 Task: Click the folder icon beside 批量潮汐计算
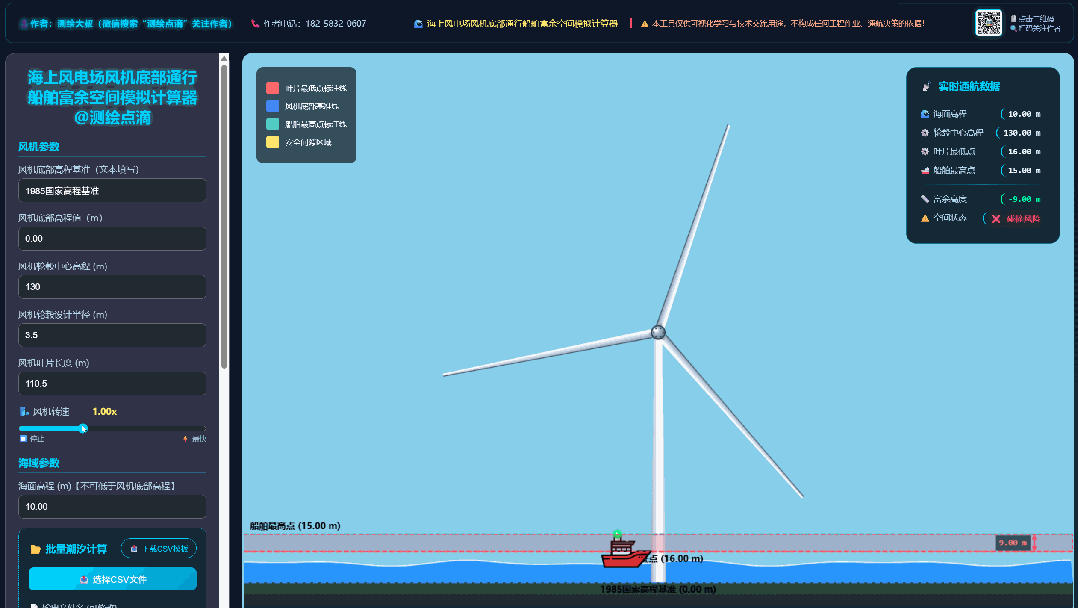point(36,549)
